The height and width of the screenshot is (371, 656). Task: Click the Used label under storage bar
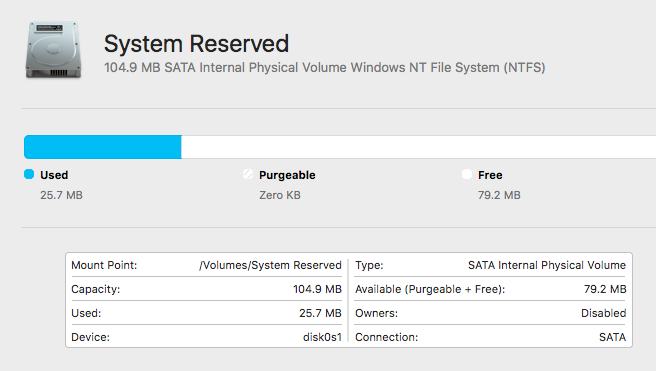pyautogui.click(x=54, y=175)
